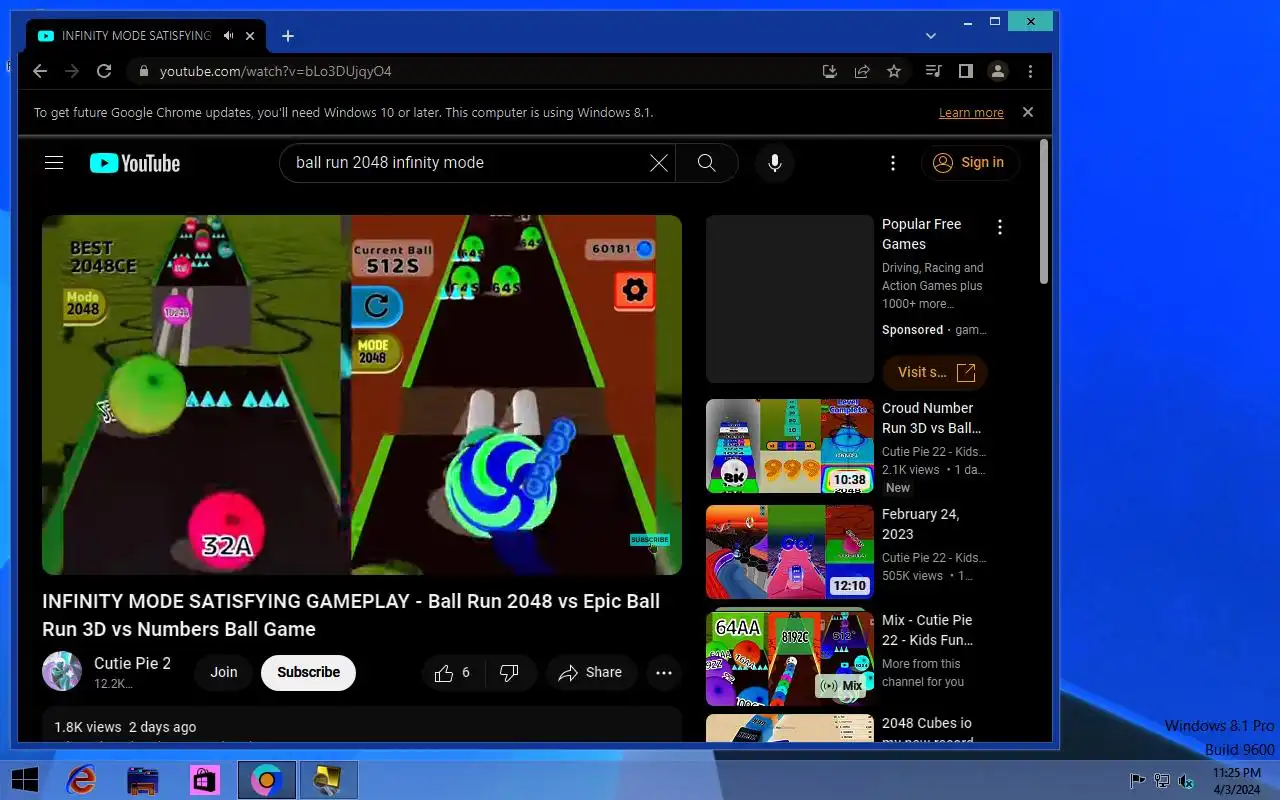Search with your voice microphone button

point(775,163)
